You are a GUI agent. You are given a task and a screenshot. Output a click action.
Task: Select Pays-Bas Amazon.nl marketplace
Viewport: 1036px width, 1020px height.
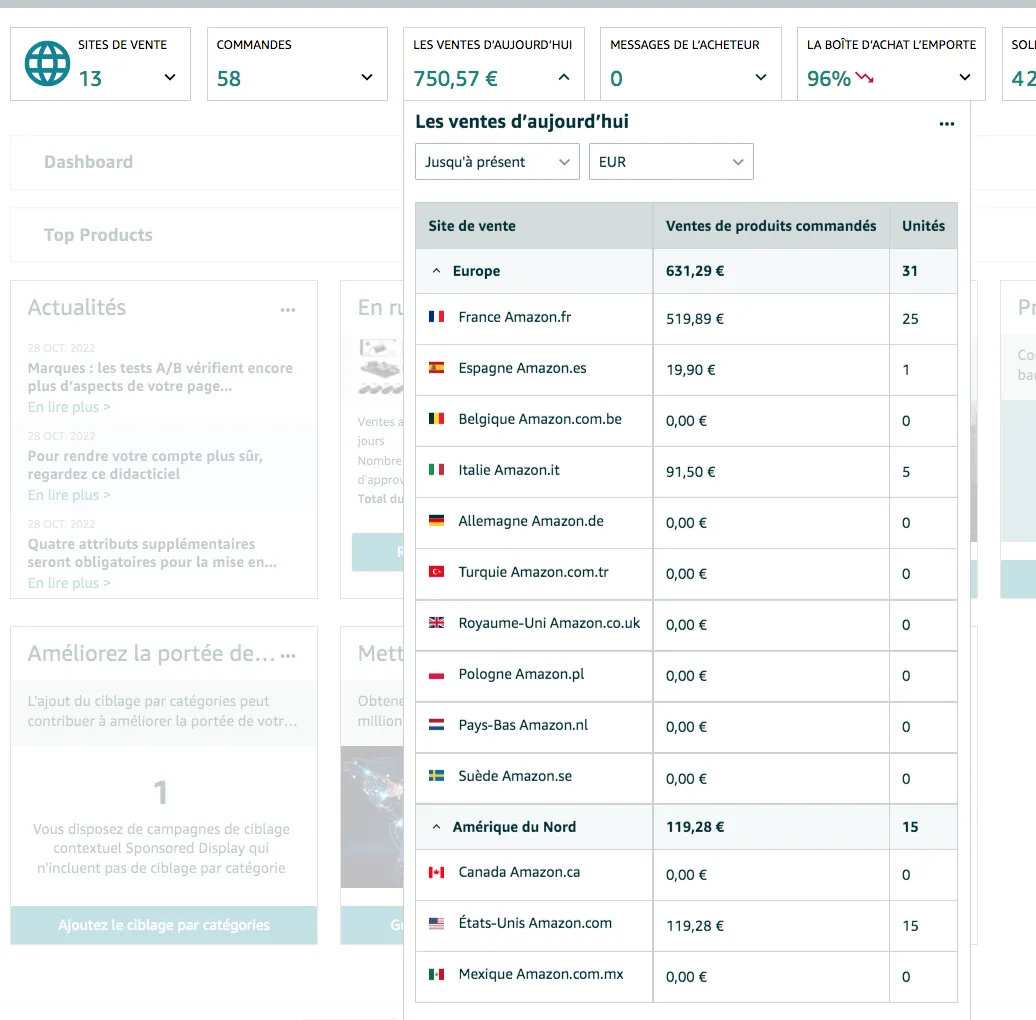click(523, 725)
